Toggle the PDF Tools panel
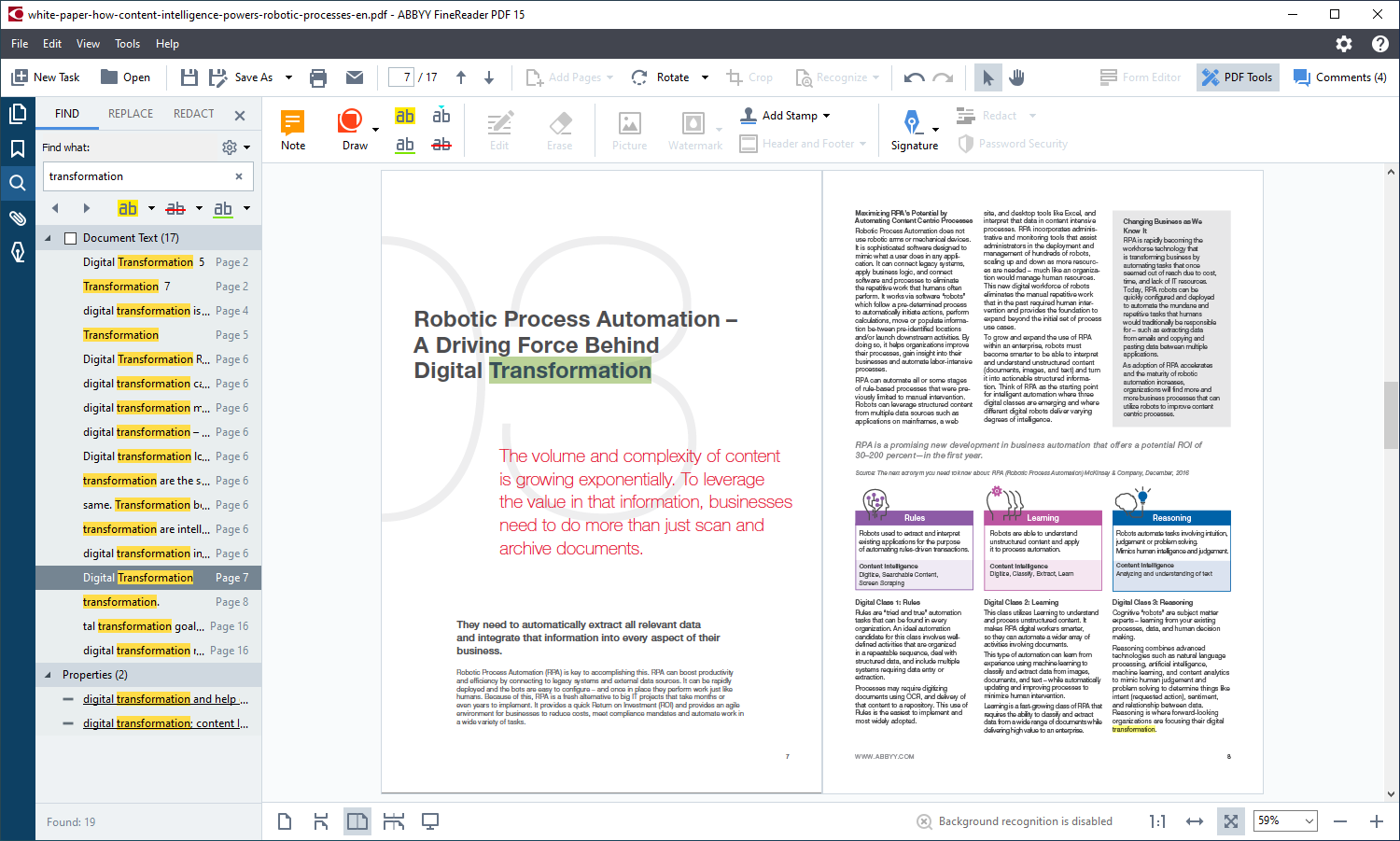Viewport: 1400px width, 841px height. [1237, 77]
